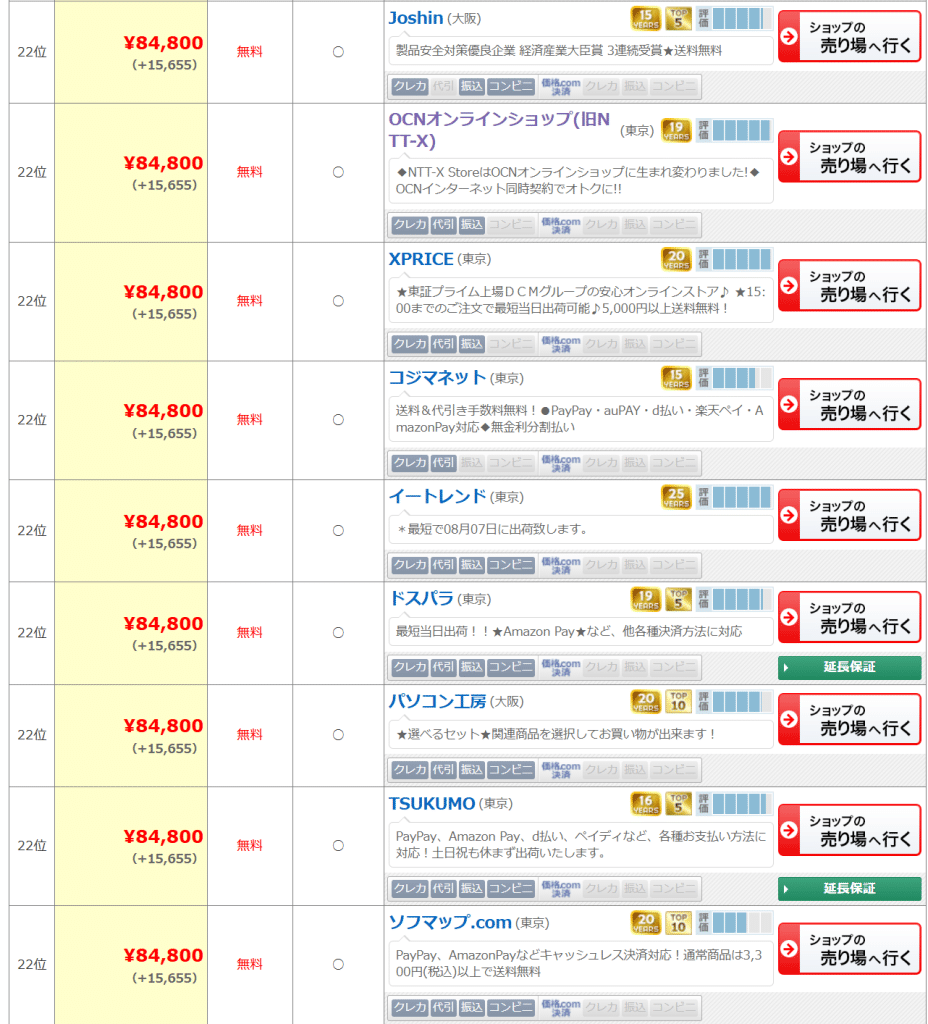The width and height of the screenshot is (928, 1024).
Task: Open the TSUKUMO shop name link
Action: (x=432, y=803)
